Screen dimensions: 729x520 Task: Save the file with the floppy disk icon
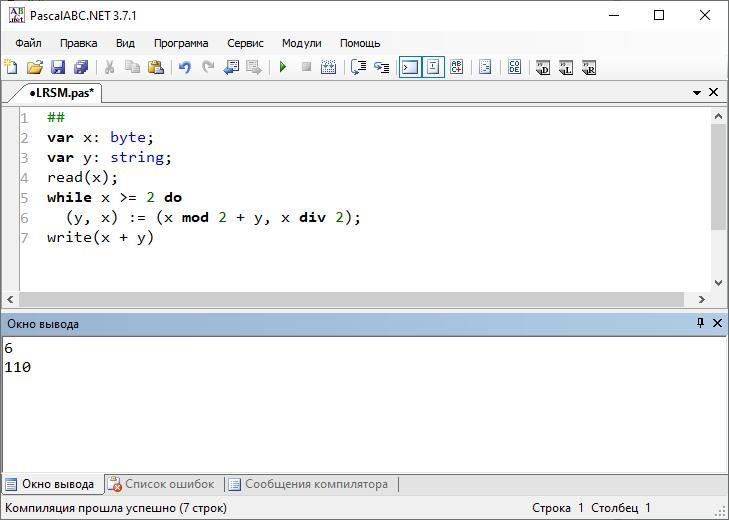58,67
